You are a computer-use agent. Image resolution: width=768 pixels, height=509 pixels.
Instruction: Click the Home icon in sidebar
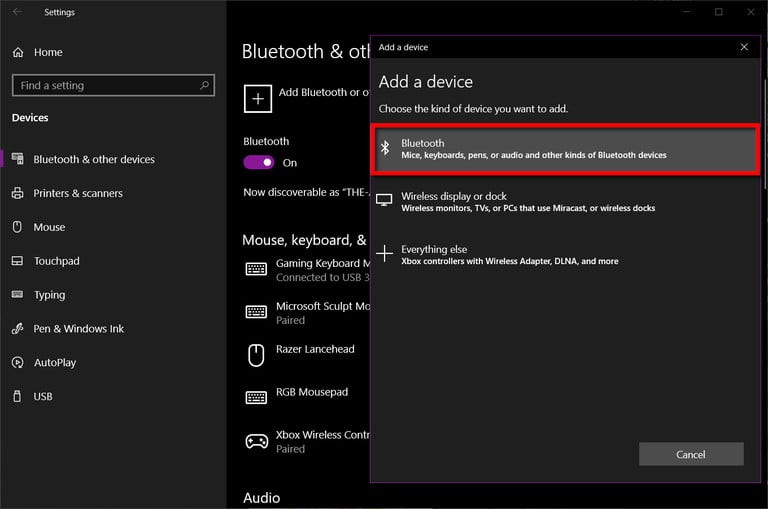(17, 52)
